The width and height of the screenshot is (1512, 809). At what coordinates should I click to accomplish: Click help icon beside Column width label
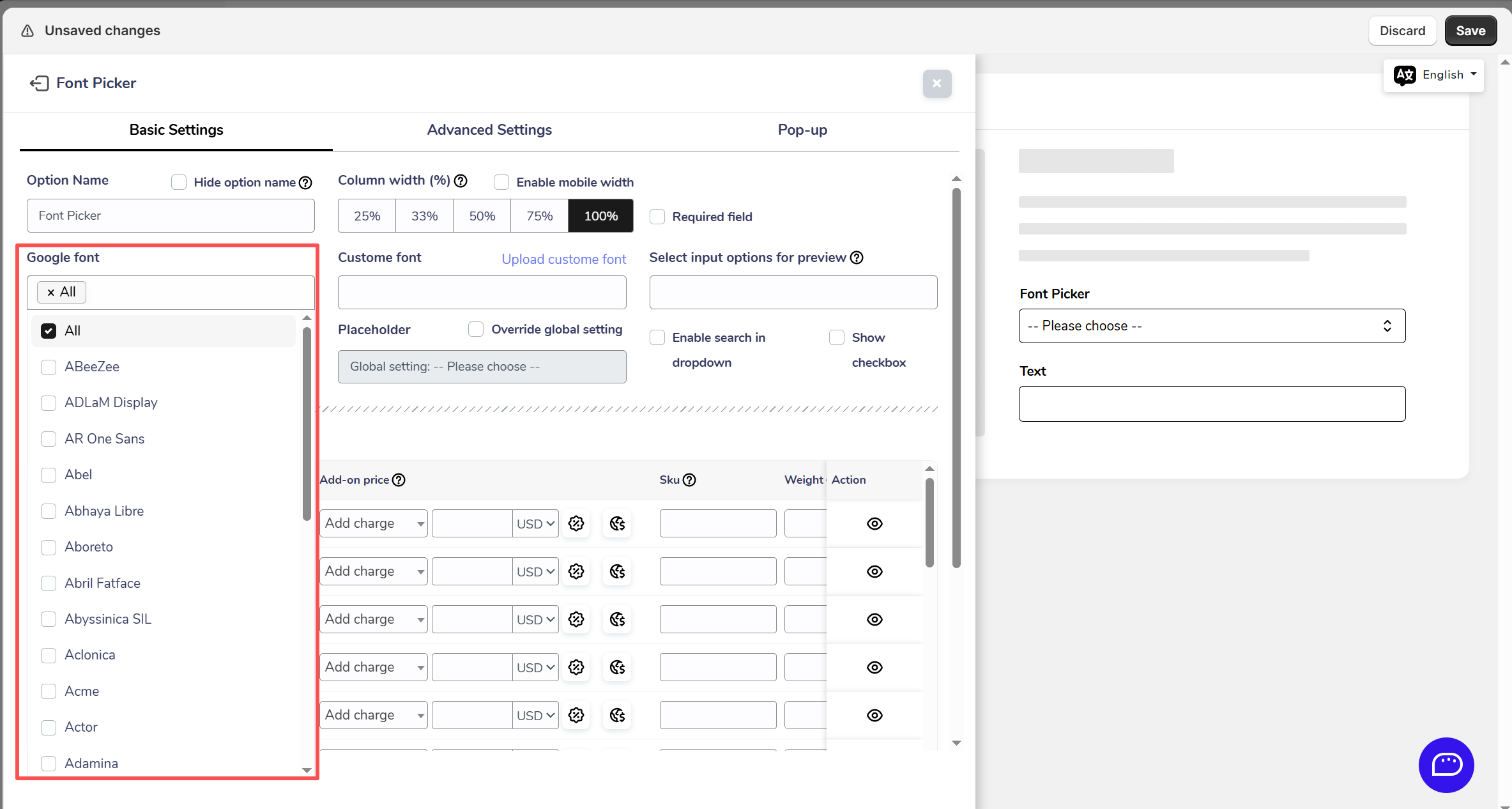tap(461, 181)
